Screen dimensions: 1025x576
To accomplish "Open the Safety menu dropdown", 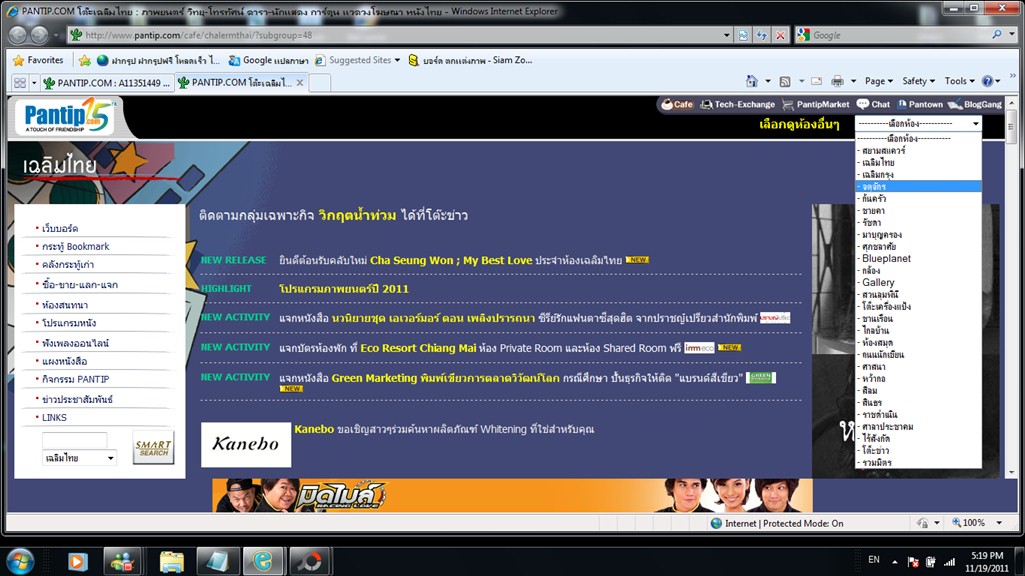I will pyautogui.click(x=918, y=81).
